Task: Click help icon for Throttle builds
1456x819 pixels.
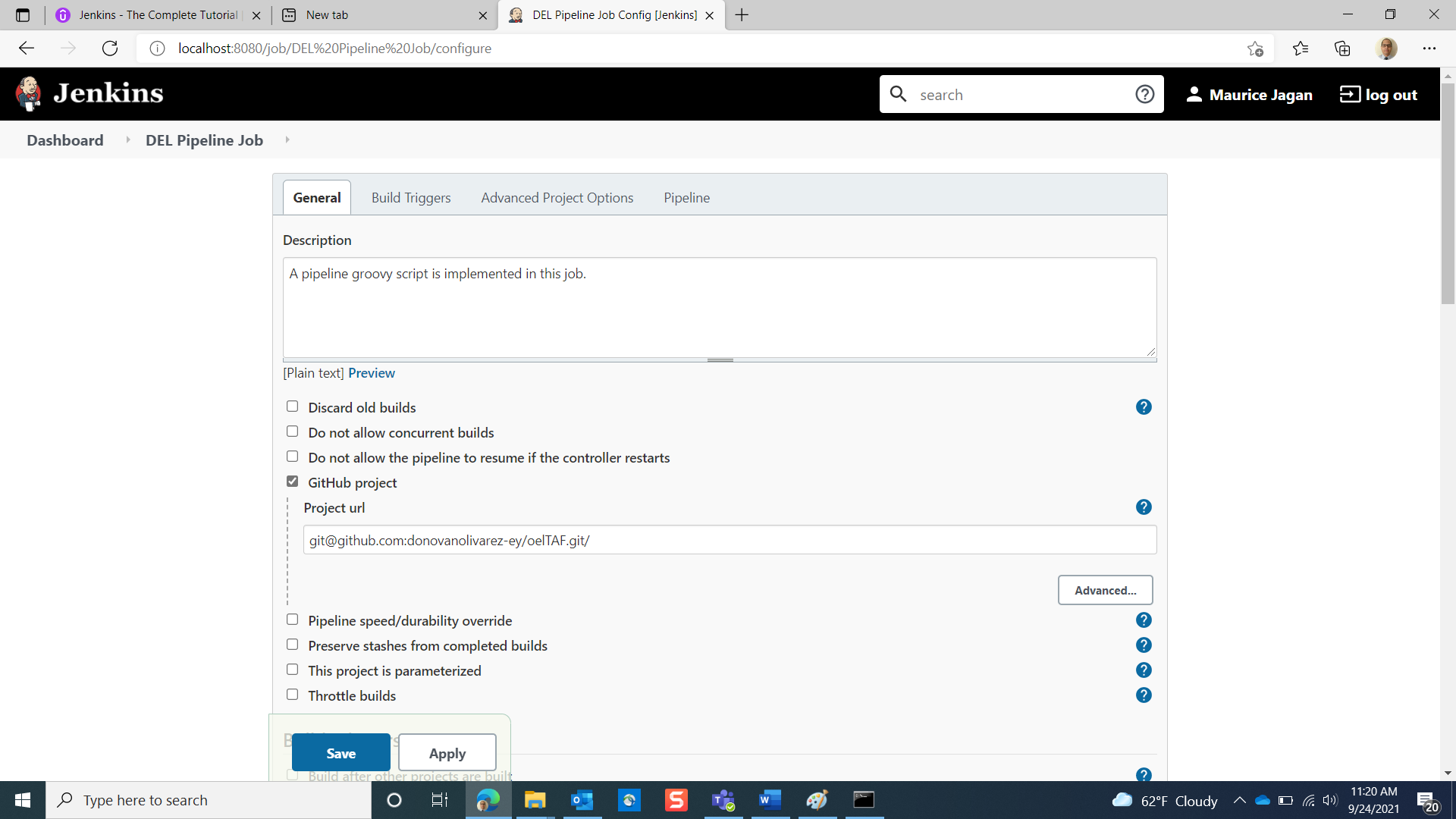Action: (1144, 695)
